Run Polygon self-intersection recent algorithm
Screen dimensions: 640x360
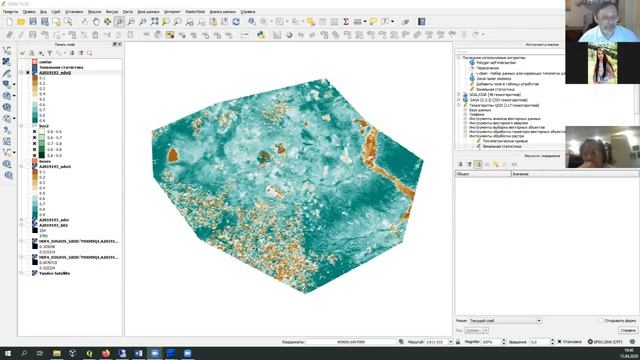[496, 63]
